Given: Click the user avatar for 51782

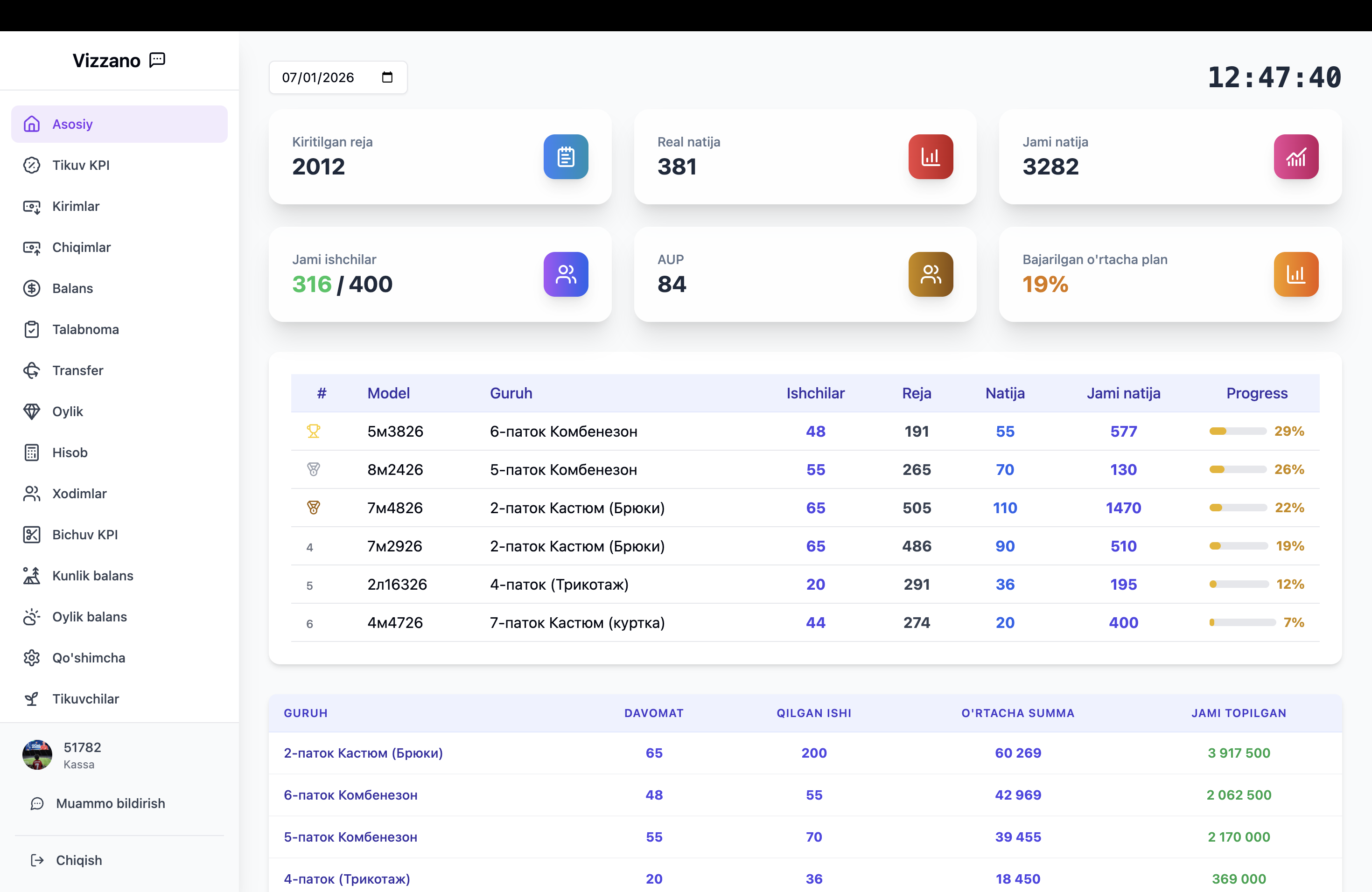Looking at the screenshot, I should (37, 755).
